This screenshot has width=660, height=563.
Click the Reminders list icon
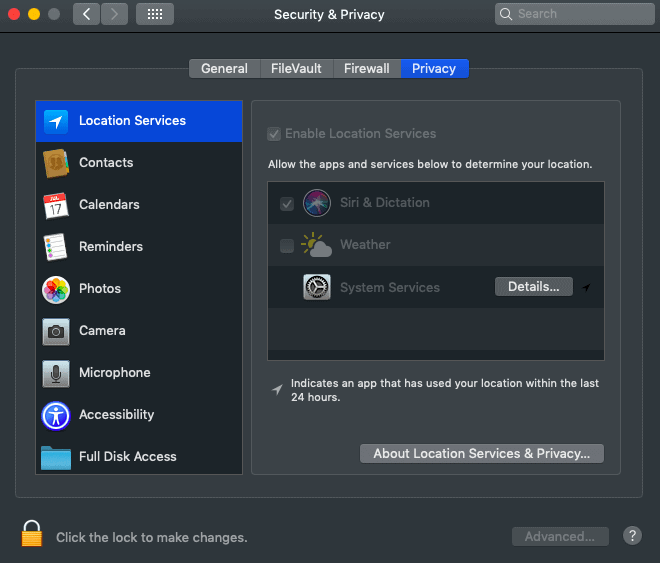point(55,247)
